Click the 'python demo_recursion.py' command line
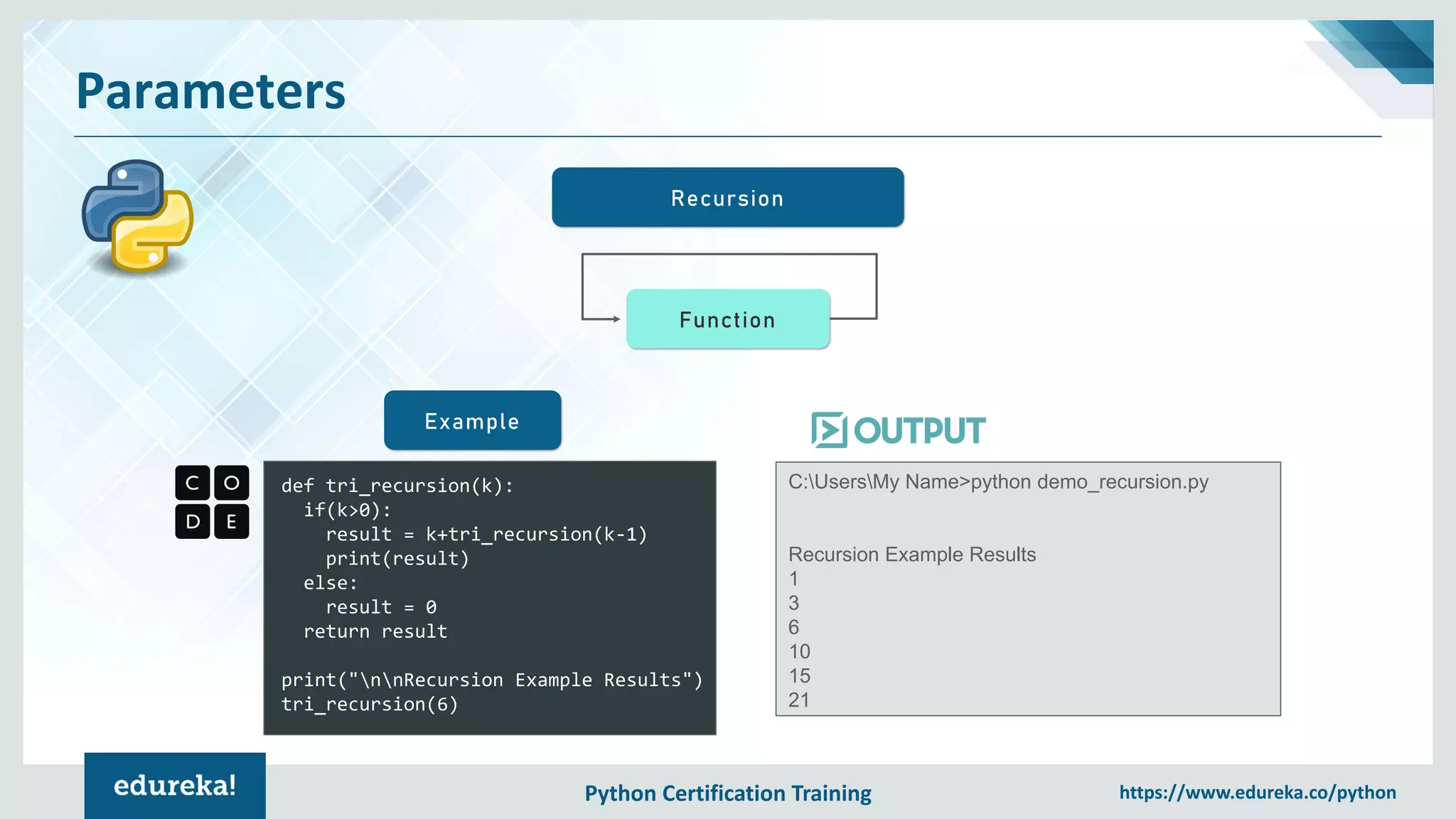 (999, 482)
